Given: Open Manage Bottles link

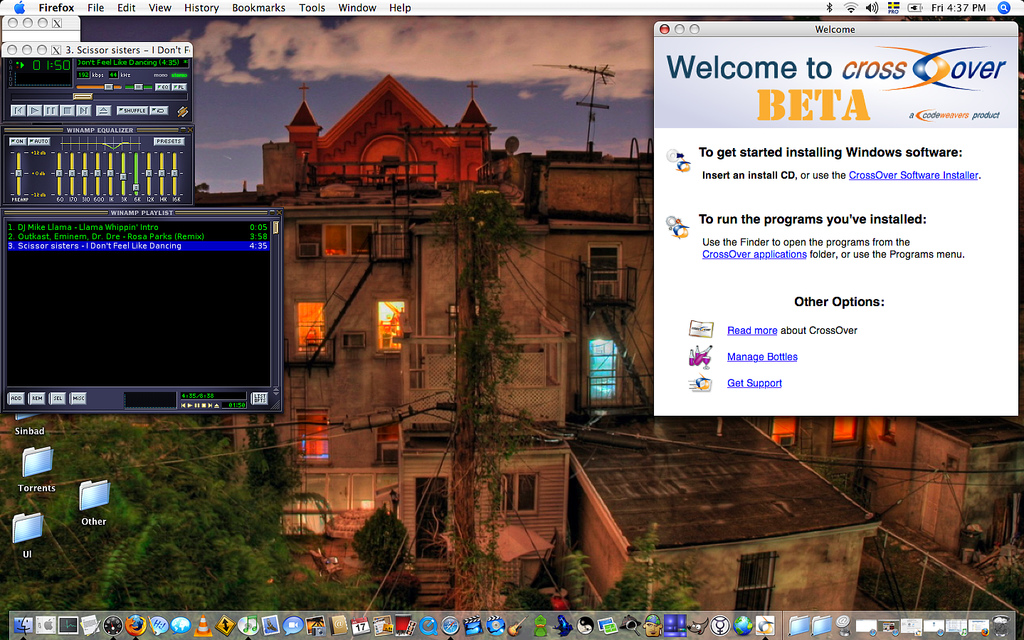Looking at the screenshot, I should coord(762,357).
